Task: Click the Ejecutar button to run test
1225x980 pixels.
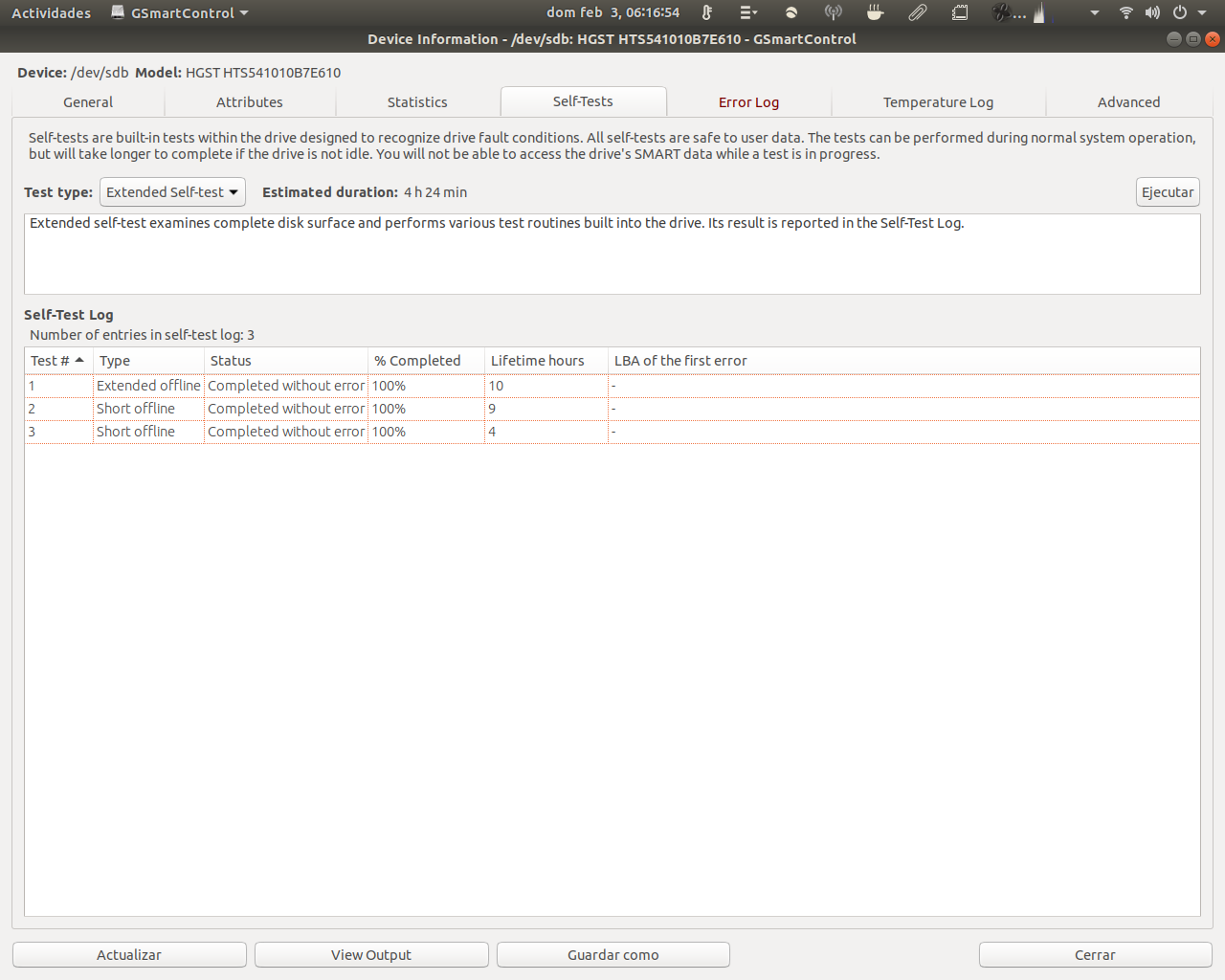Action: point(1168,192)
